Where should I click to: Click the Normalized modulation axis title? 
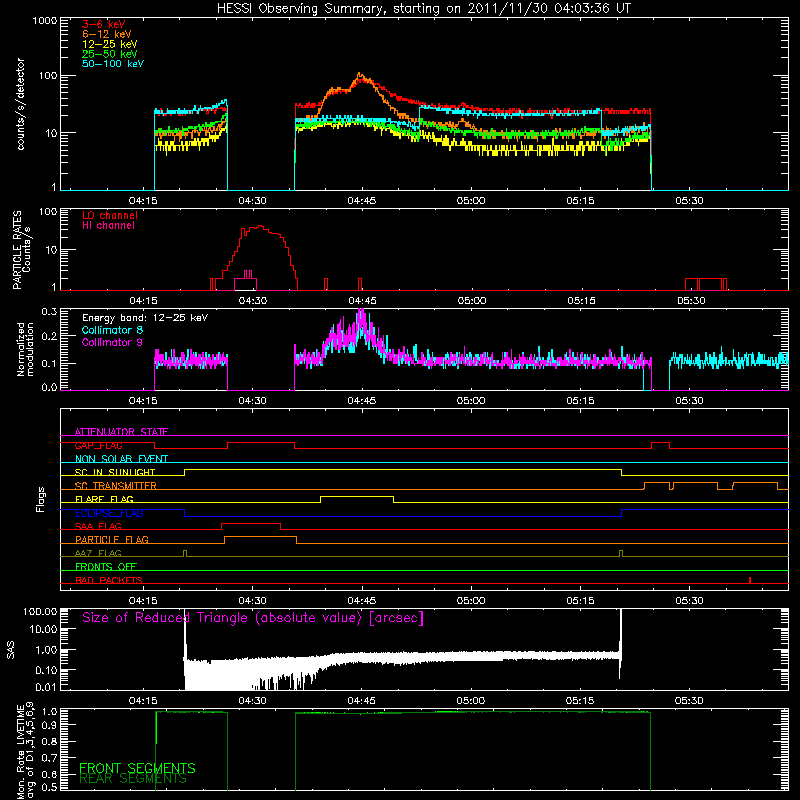(25, 349)
